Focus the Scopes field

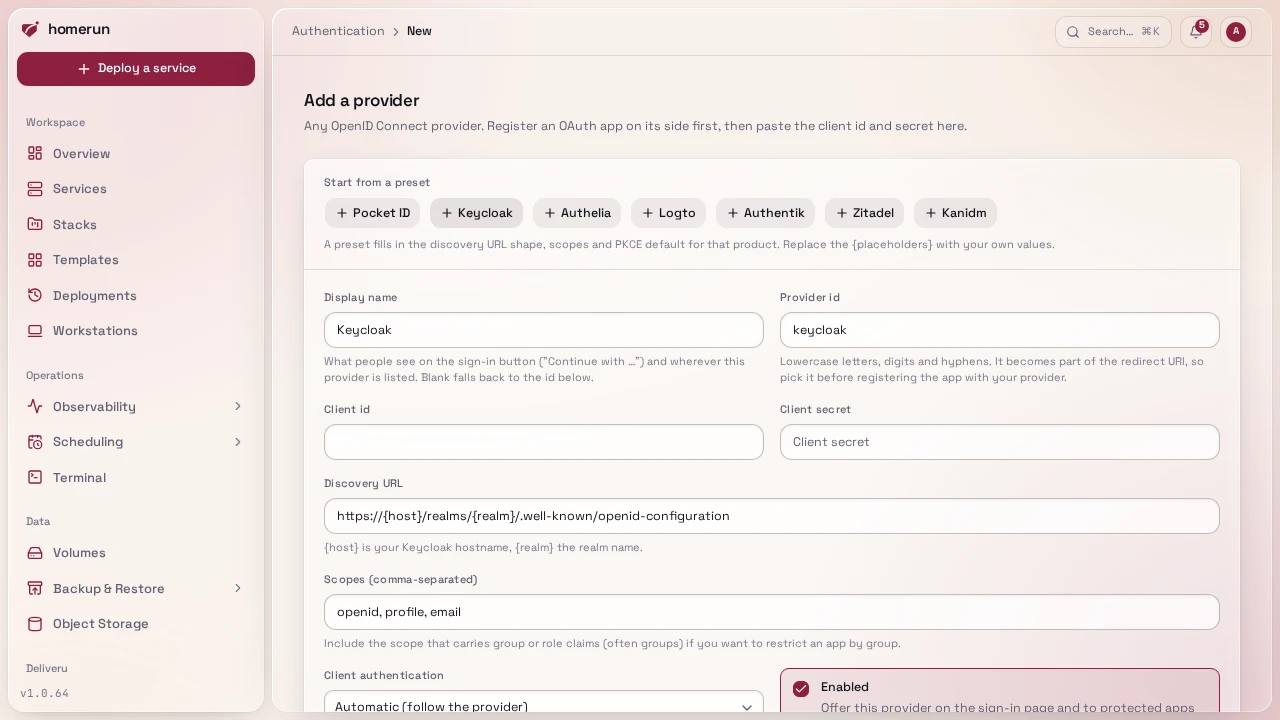[772, 612]
